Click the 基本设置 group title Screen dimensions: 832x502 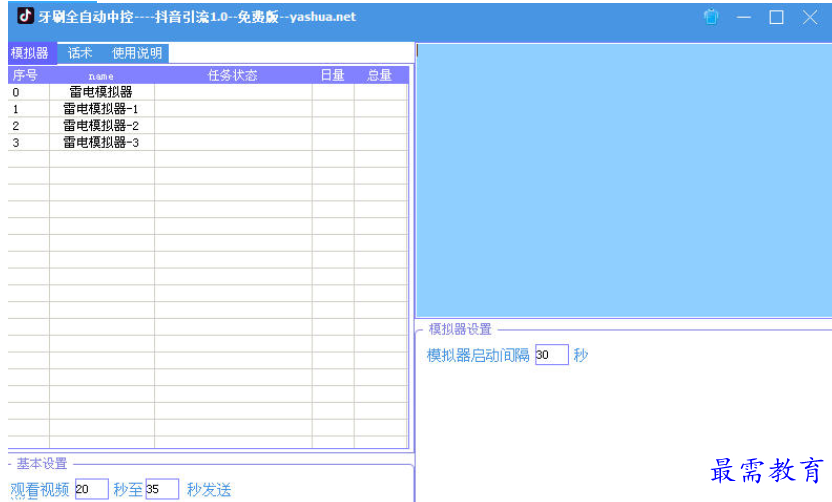click(x=42, y=463)
